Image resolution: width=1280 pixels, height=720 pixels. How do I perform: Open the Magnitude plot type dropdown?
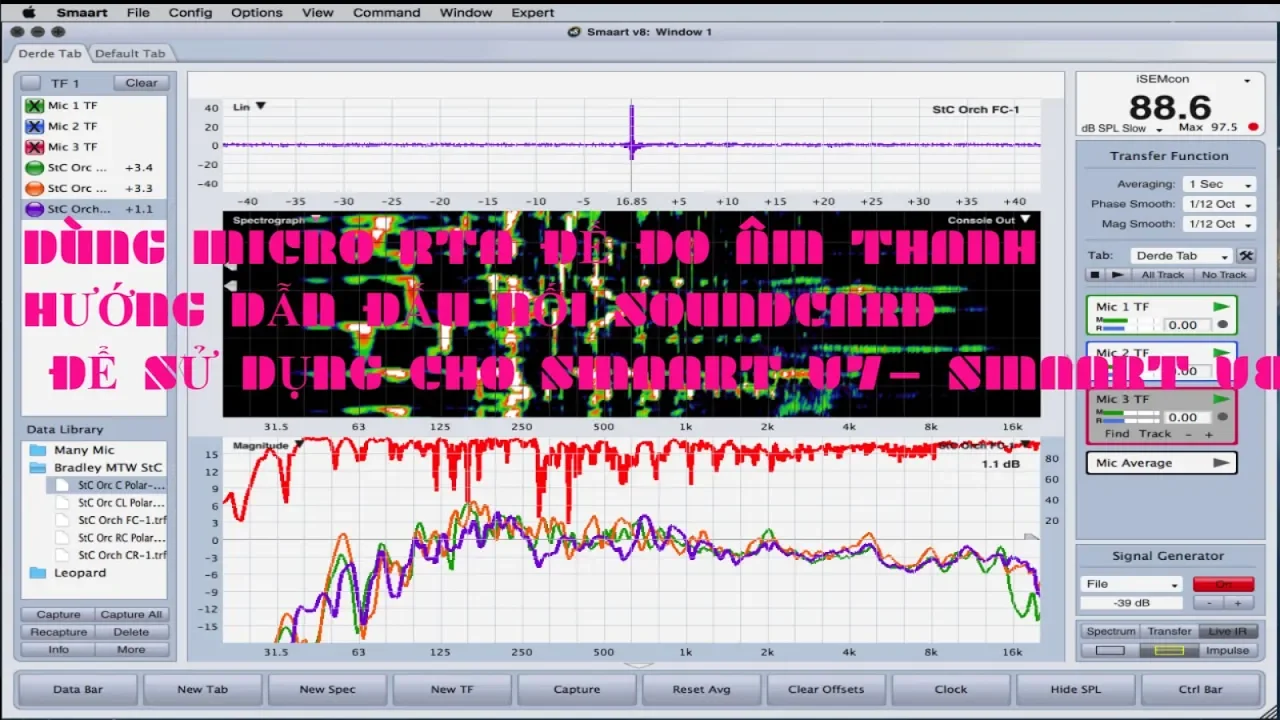tap(267, 445)
